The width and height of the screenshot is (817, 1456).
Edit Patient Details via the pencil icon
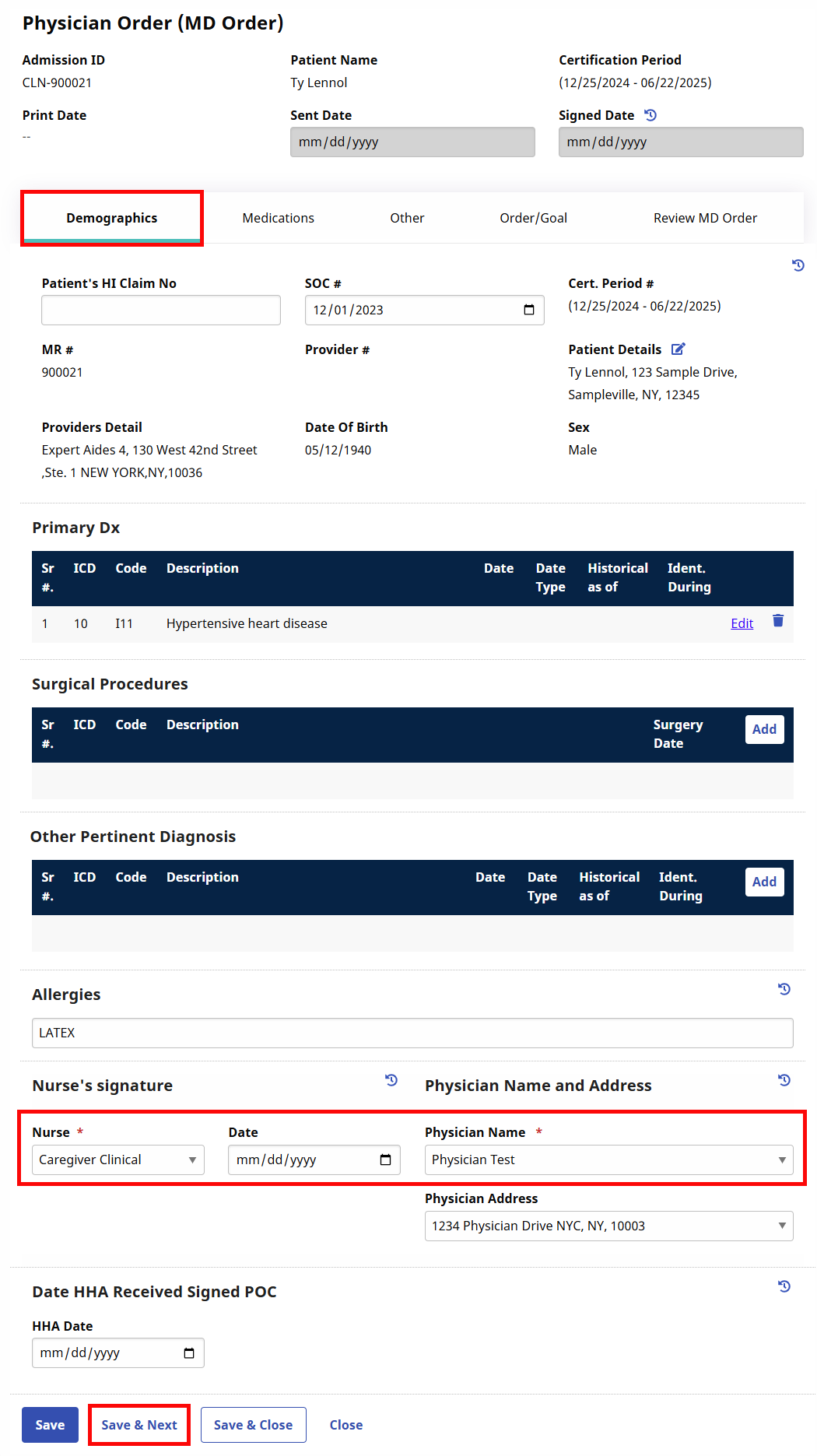678,349
